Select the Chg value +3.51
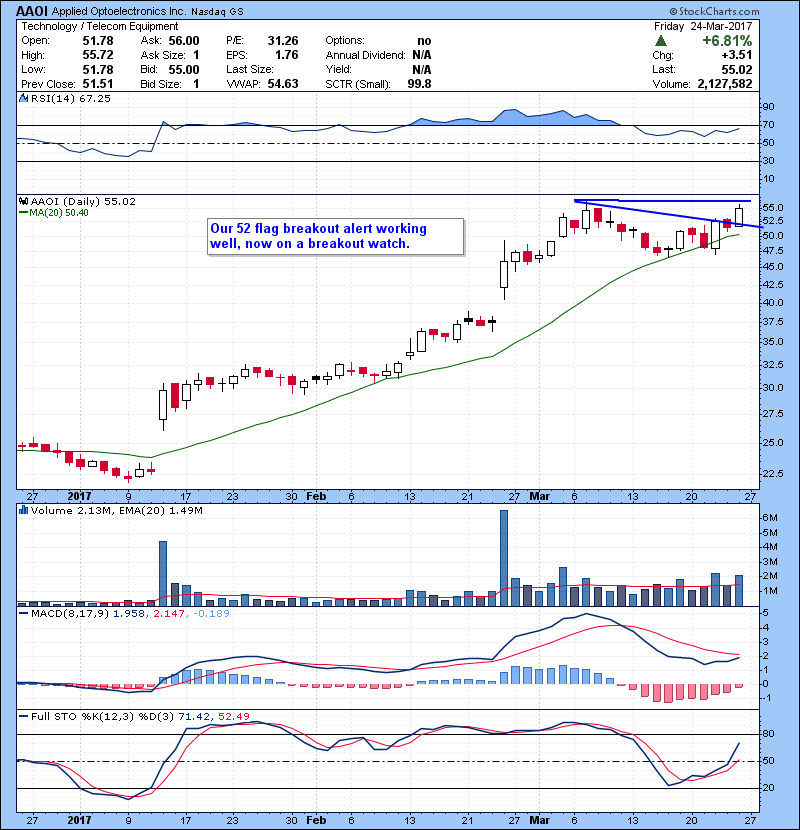 coord(736,55)
